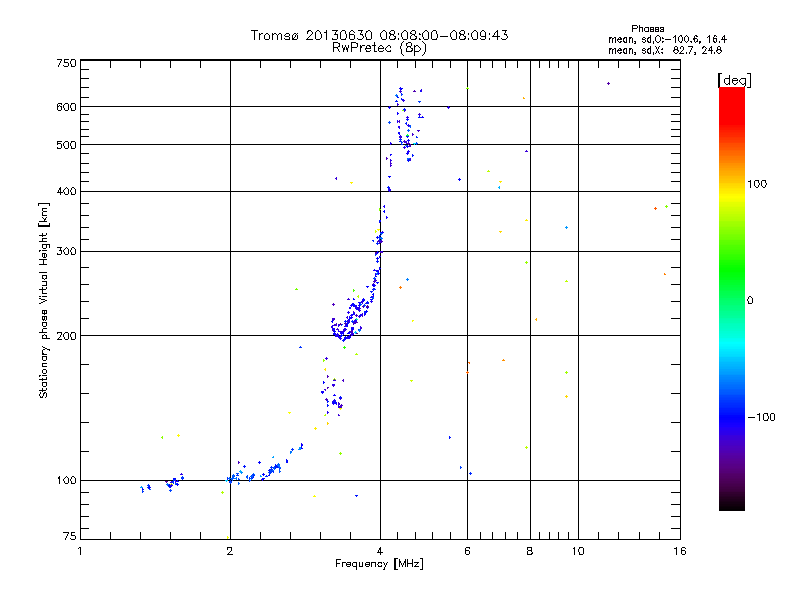
Task: Click the x-axis tick label '10'
Action: [578, 551]
